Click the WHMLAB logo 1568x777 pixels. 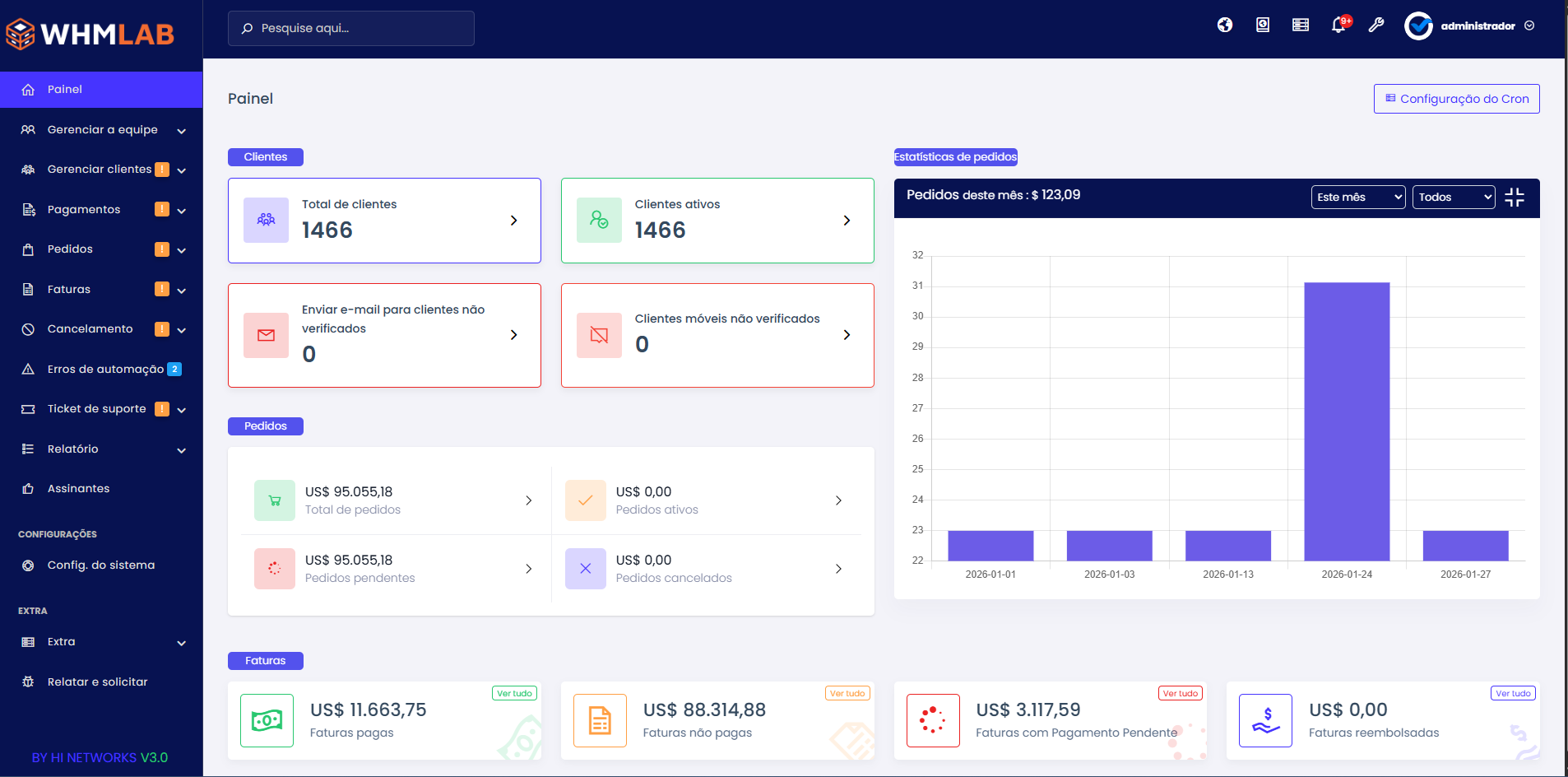pos(90,34)
